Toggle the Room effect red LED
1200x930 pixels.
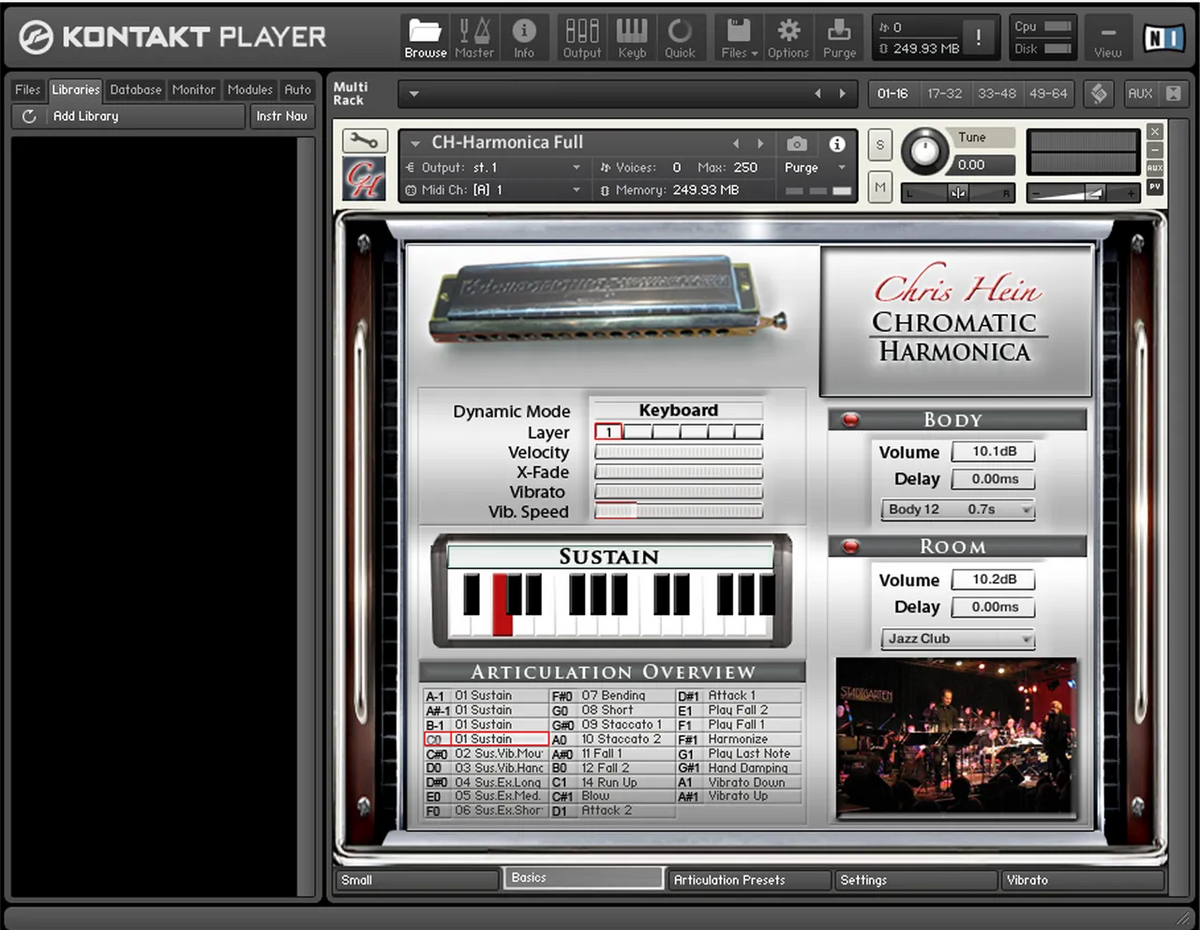[850, 547]
